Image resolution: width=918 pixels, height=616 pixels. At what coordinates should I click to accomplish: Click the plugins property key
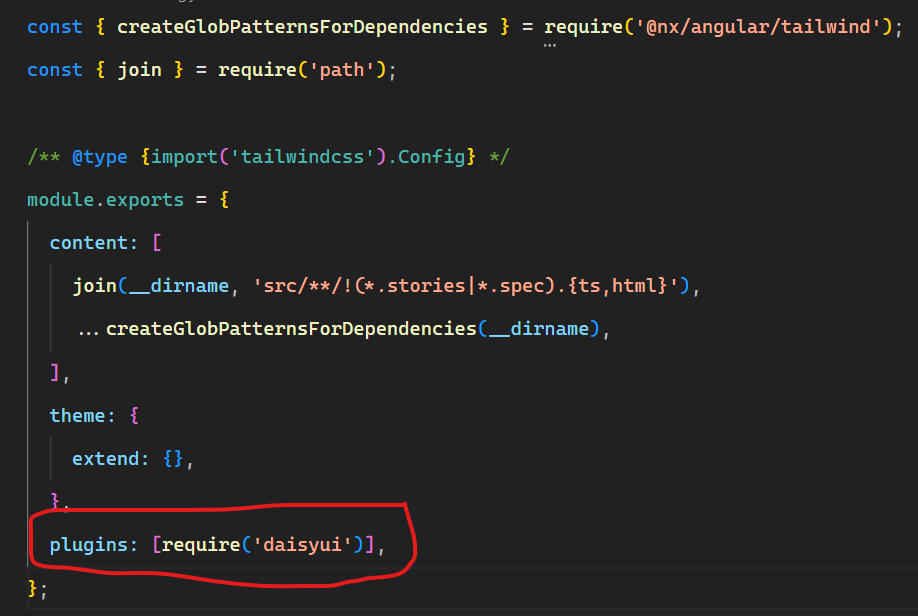tap(88, 545)
